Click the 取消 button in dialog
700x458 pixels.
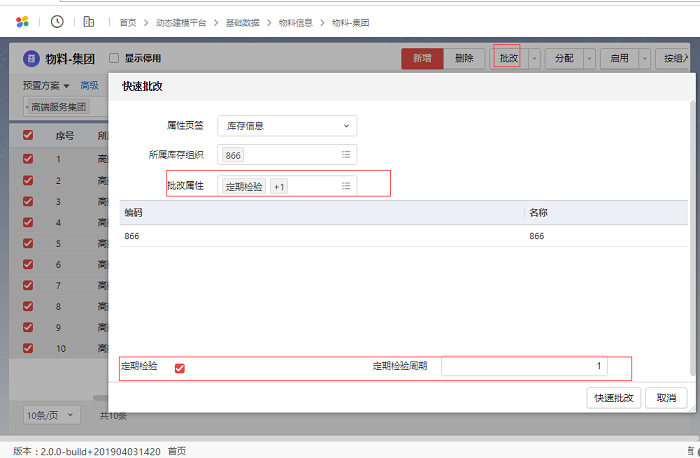[x=666, y=398]
